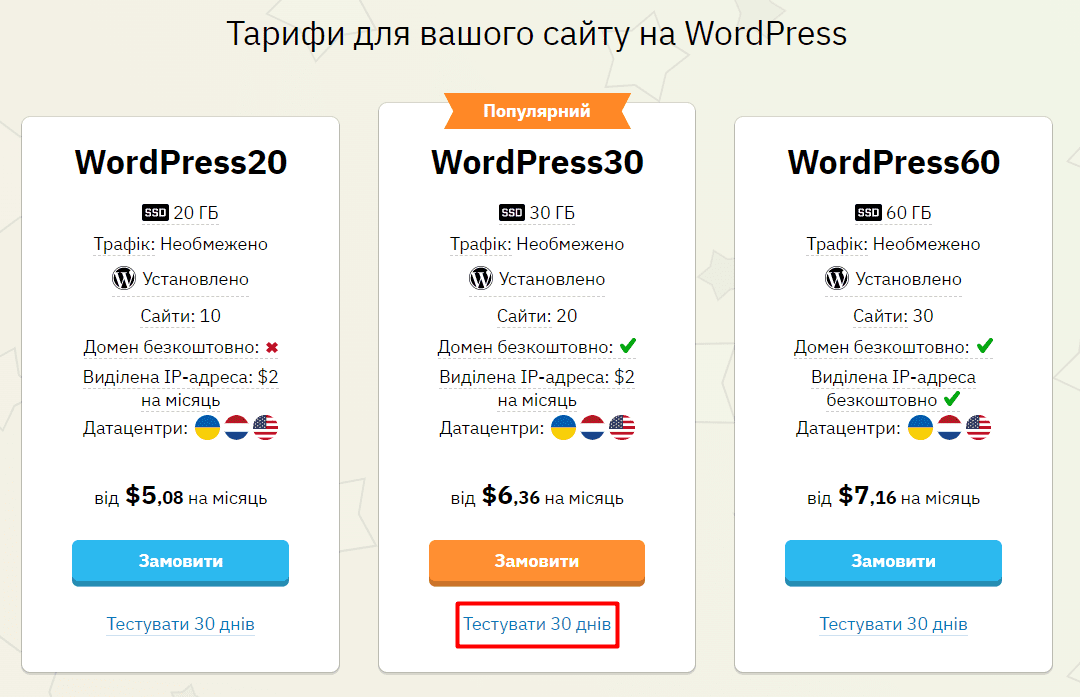Viewport: 1080px width, 697px height.
Task: Click the Netherlands flag in WordPress20 datacenters
Action: [x=236, y=427]
